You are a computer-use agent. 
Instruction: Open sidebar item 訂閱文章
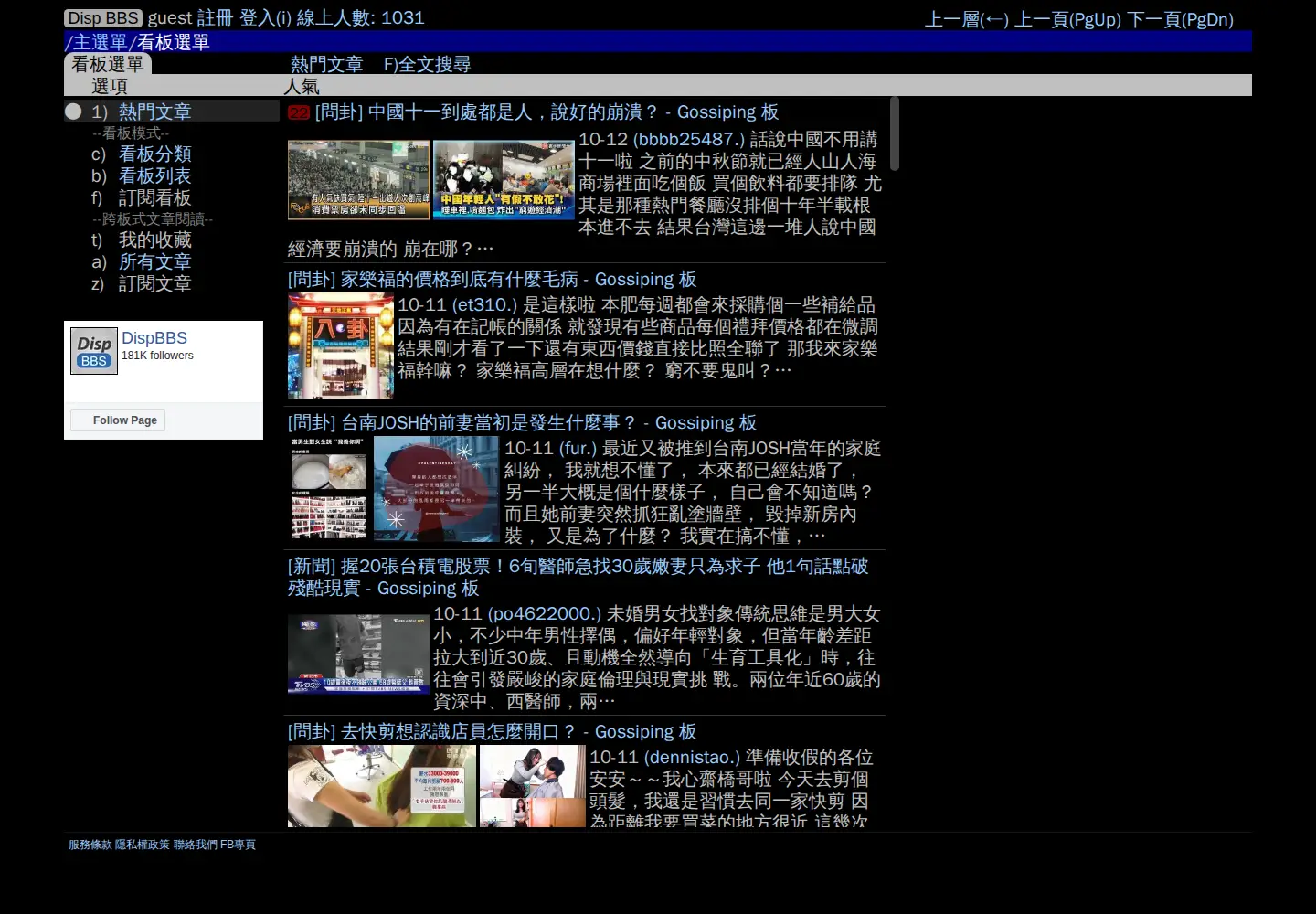154,283
